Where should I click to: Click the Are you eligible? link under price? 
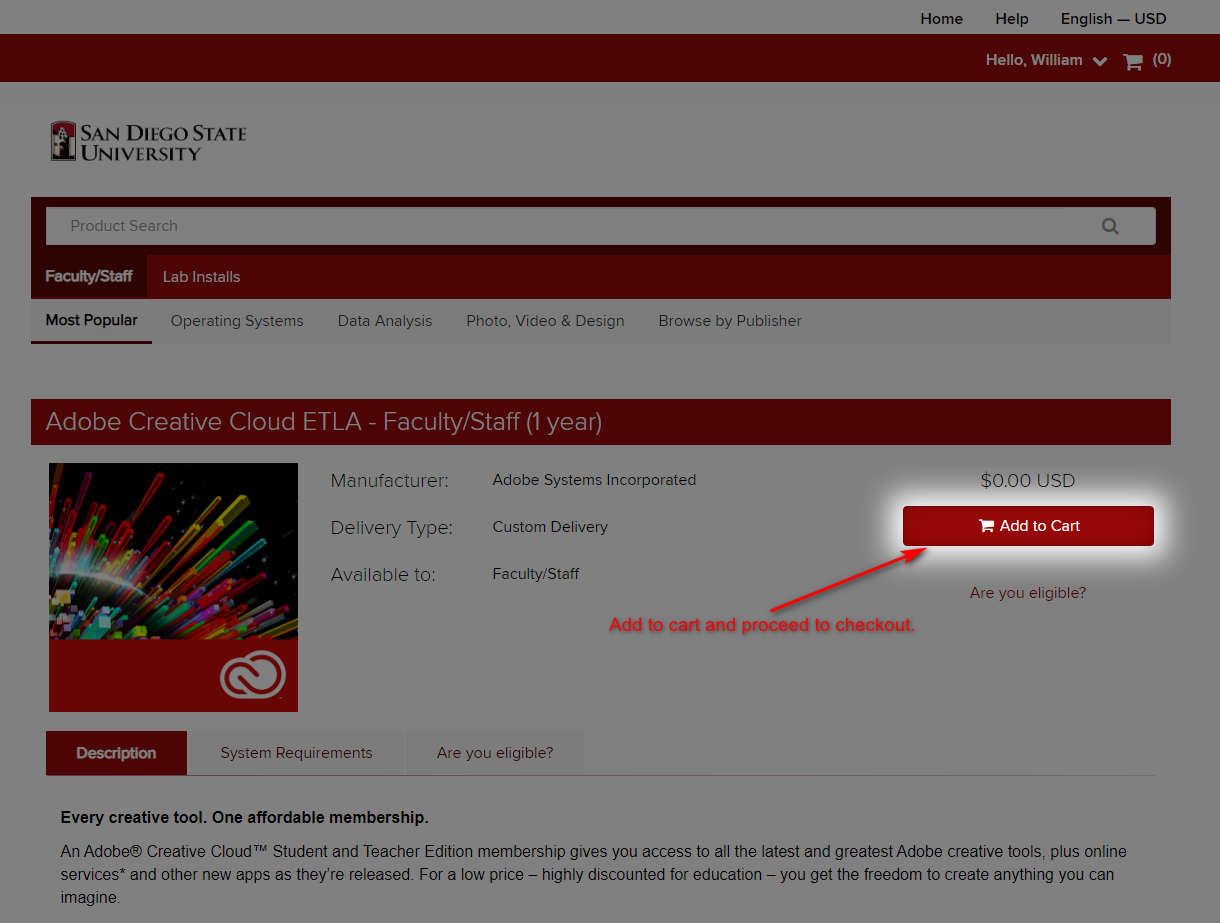1028,593
